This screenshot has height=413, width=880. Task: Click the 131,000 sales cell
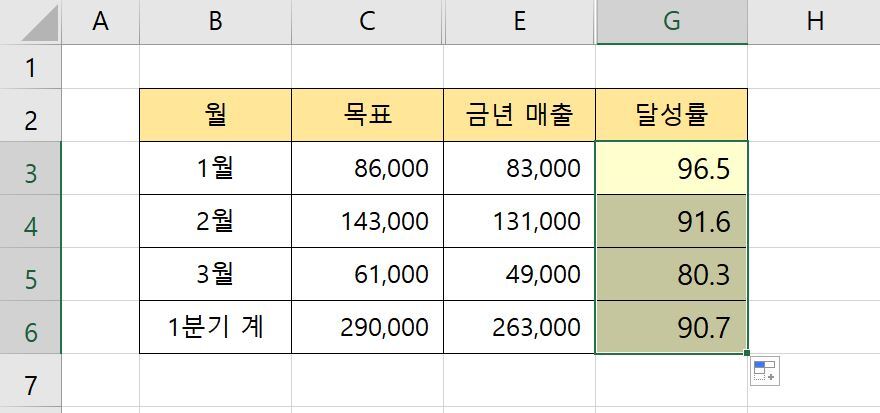pos(520,221)
